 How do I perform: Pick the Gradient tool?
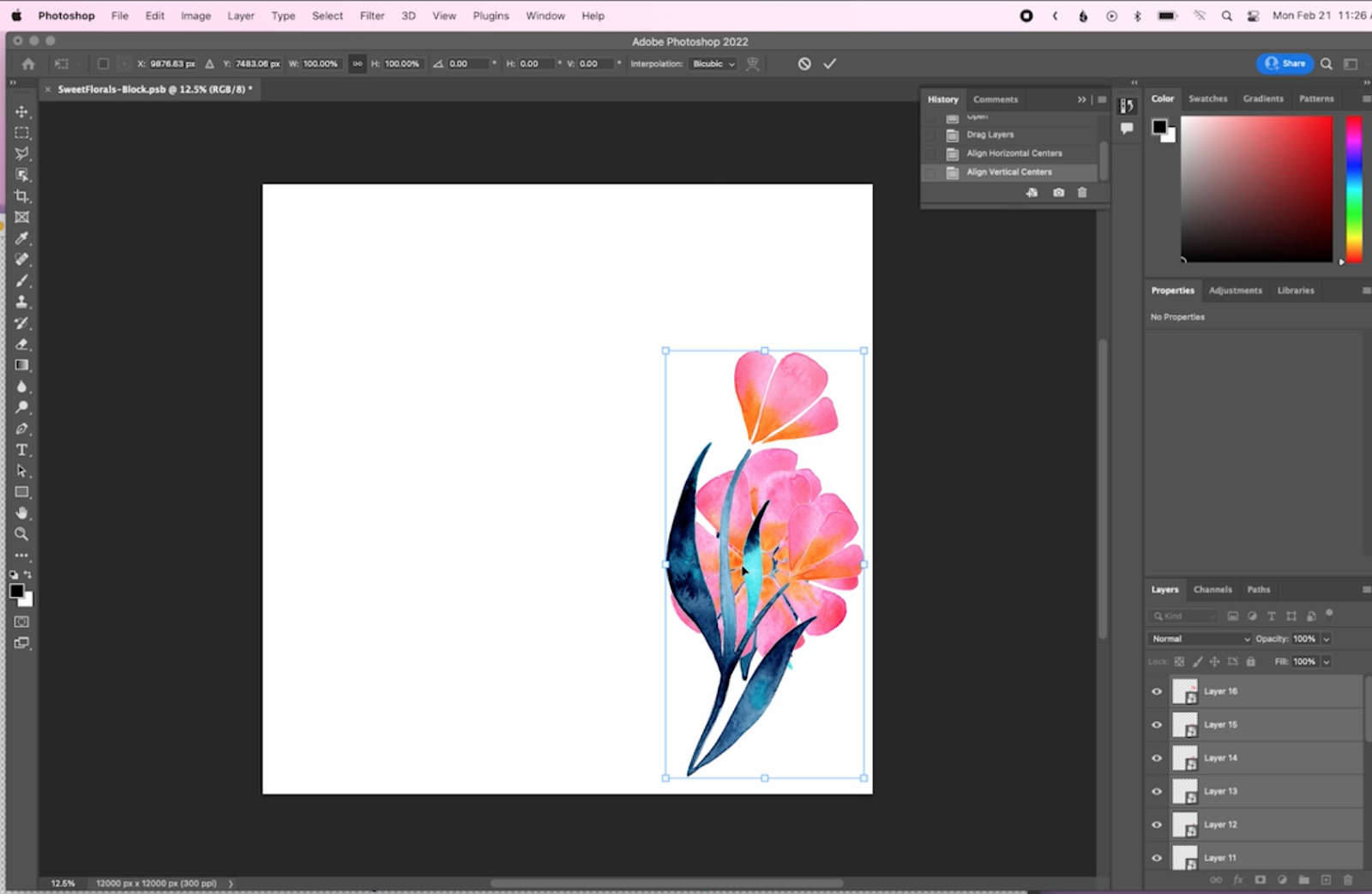22,365
